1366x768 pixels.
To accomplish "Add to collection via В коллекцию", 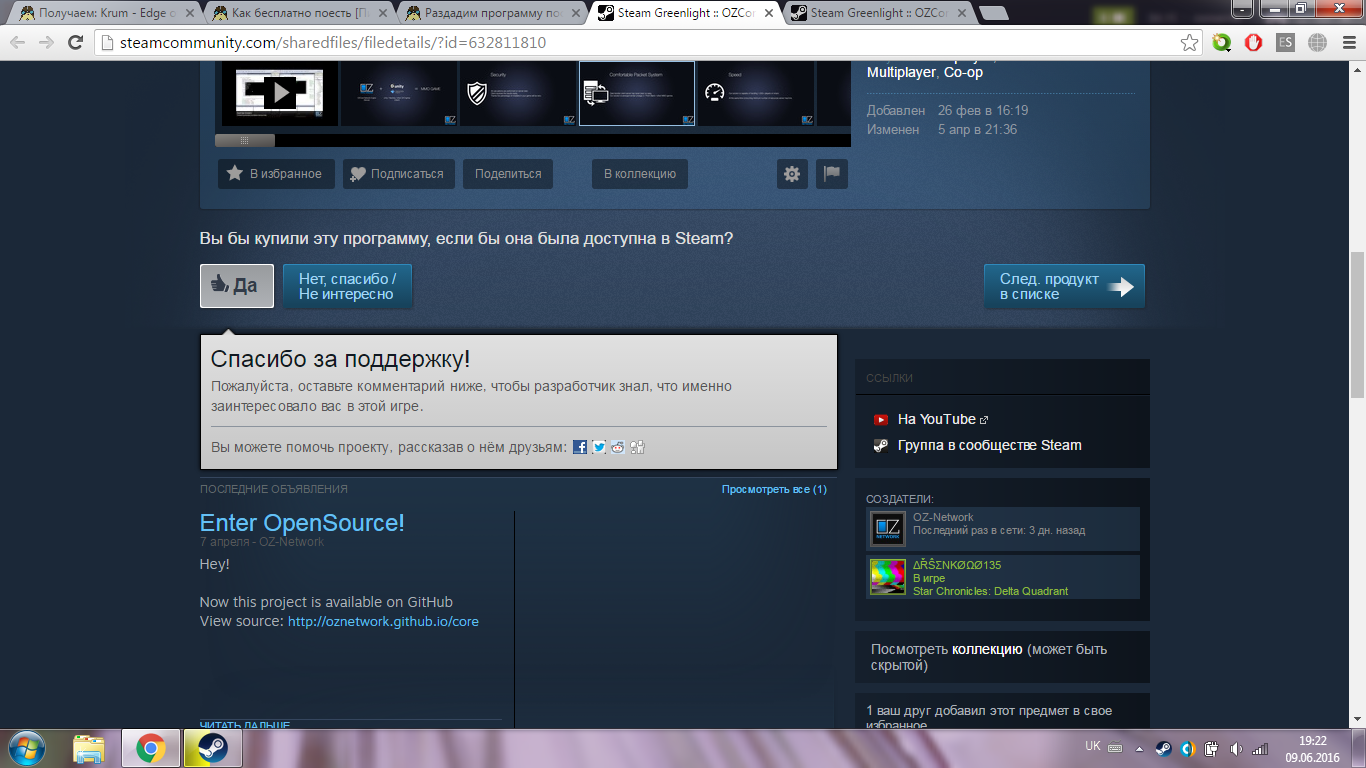I will click(x=640, y=174).
